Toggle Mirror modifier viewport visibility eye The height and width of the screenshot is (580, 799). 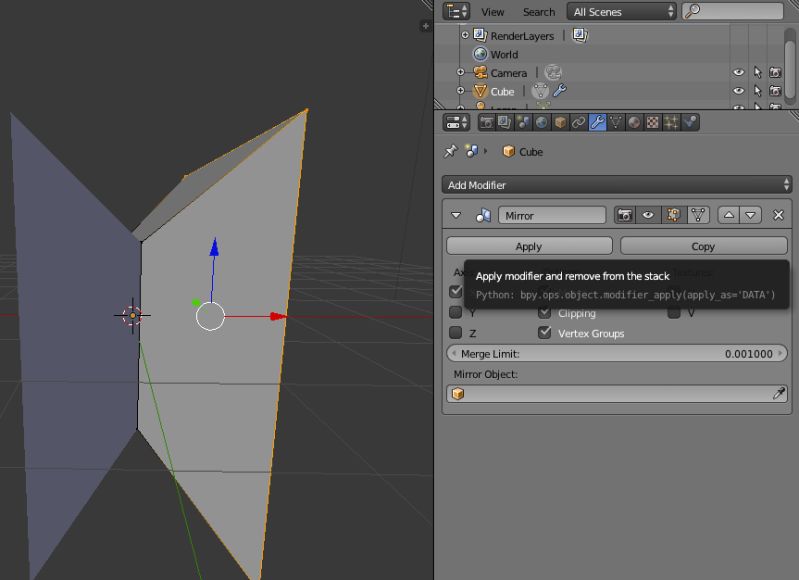[648, 215]
